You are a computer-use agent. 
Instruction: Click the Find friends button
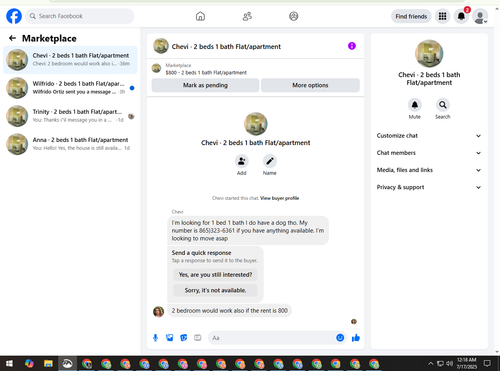click(411, 16)
